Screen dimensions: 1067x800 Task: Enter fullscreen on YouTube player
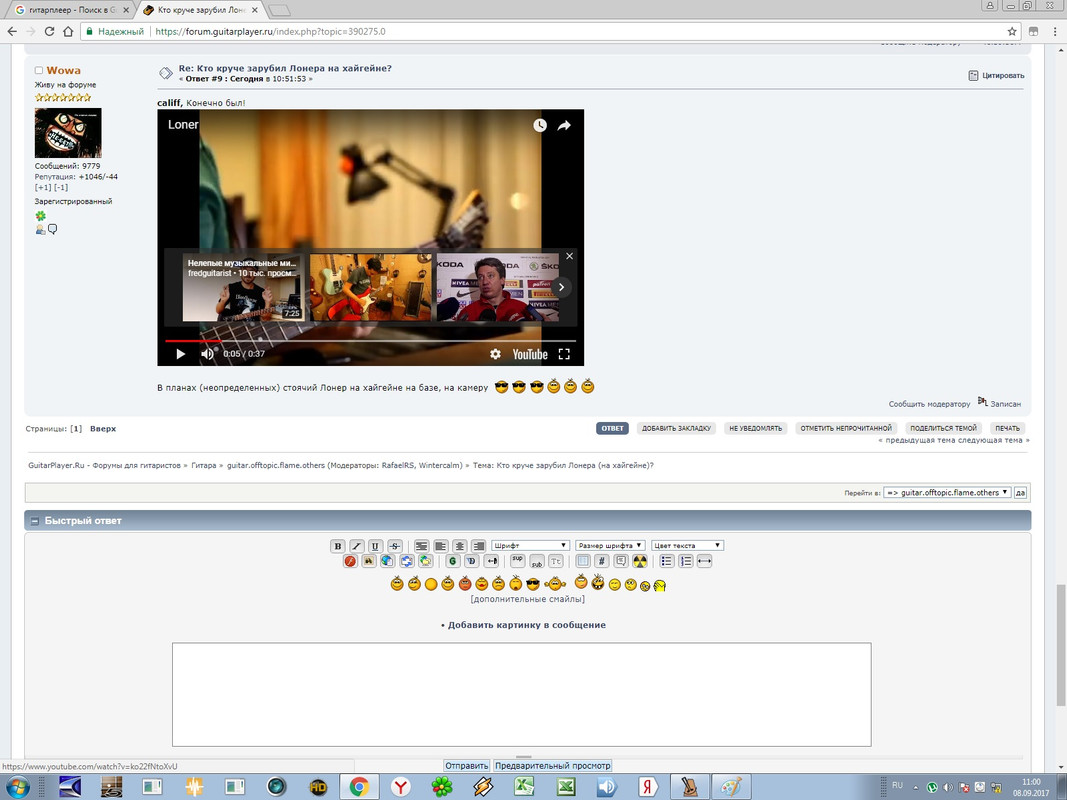564,354
